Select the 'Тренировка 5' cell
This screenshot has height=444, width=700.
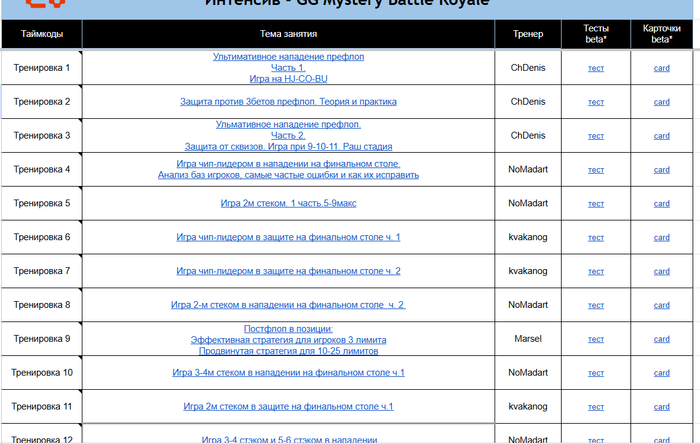click(42, 203)
